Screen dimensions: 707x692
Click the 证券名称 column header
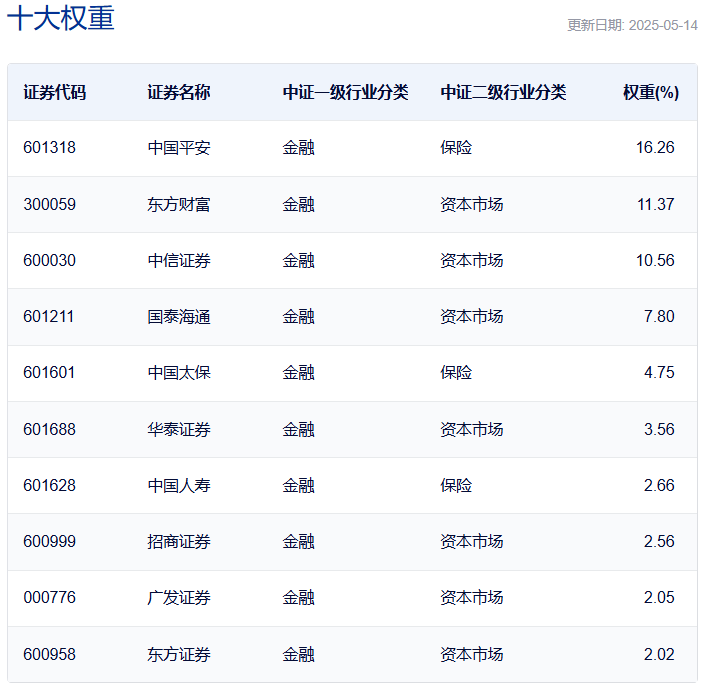179,92
